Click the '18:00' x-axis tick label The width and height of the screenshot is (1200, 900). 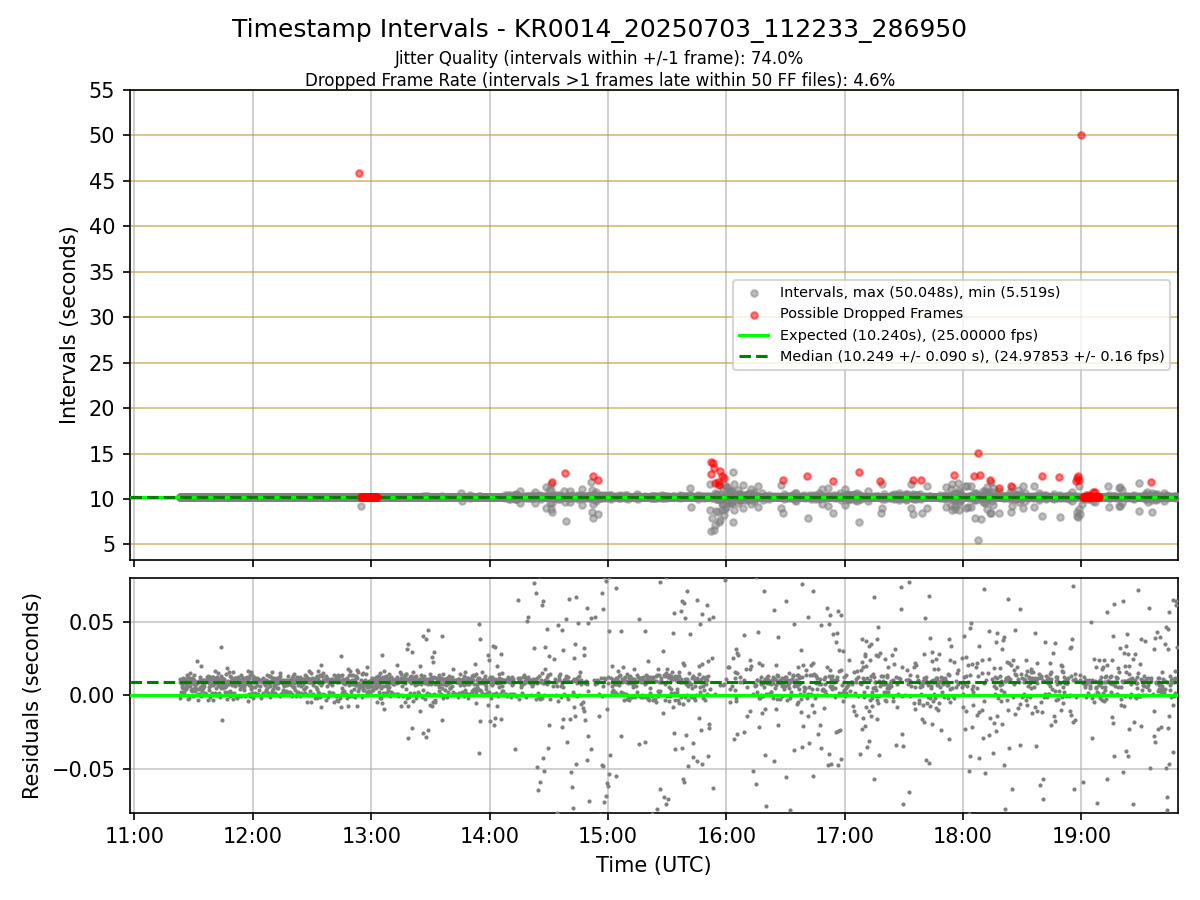[962, 834]
